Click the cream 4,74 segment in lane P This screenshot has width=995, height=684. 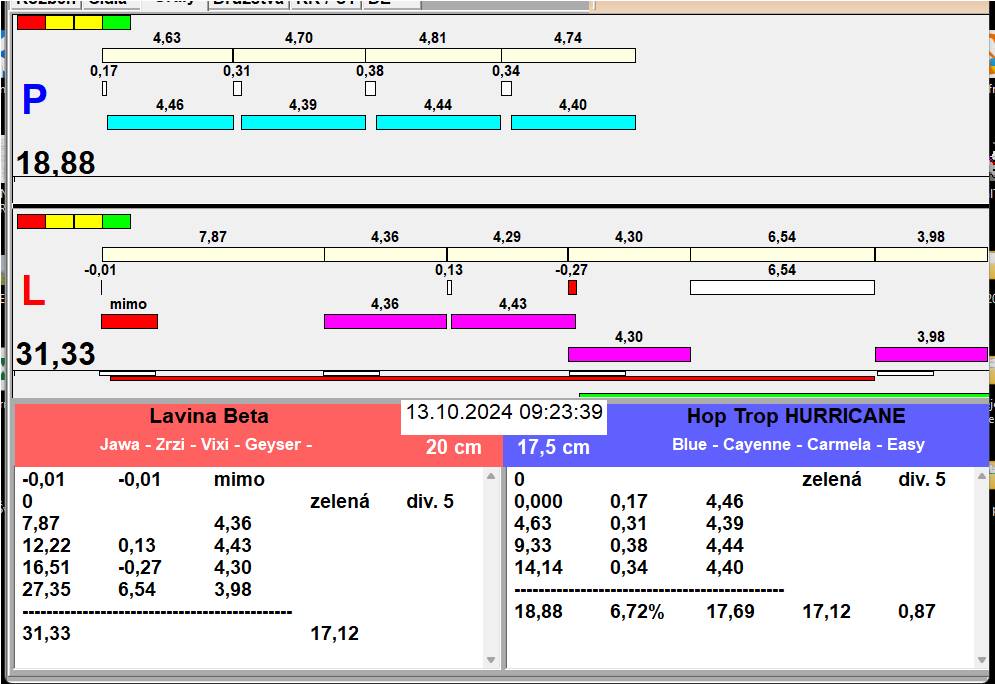click(569, 55)
